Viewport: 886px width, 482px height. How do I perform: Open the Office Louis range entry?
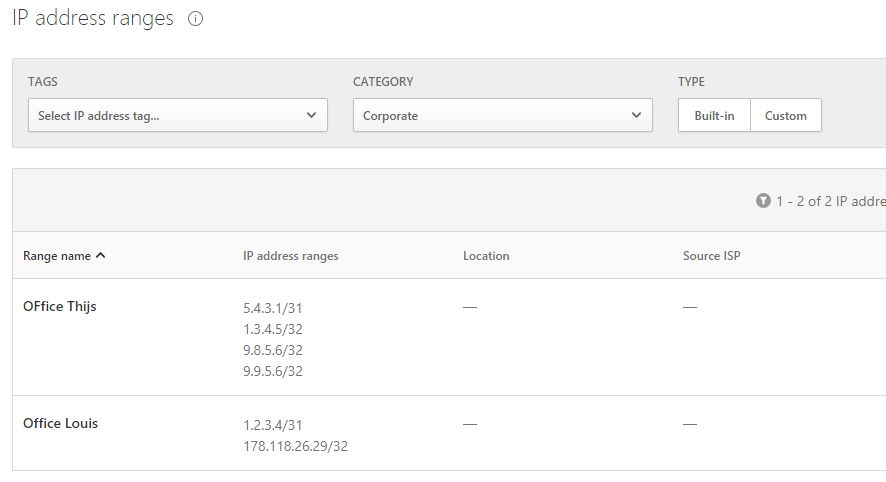(60, 424)
